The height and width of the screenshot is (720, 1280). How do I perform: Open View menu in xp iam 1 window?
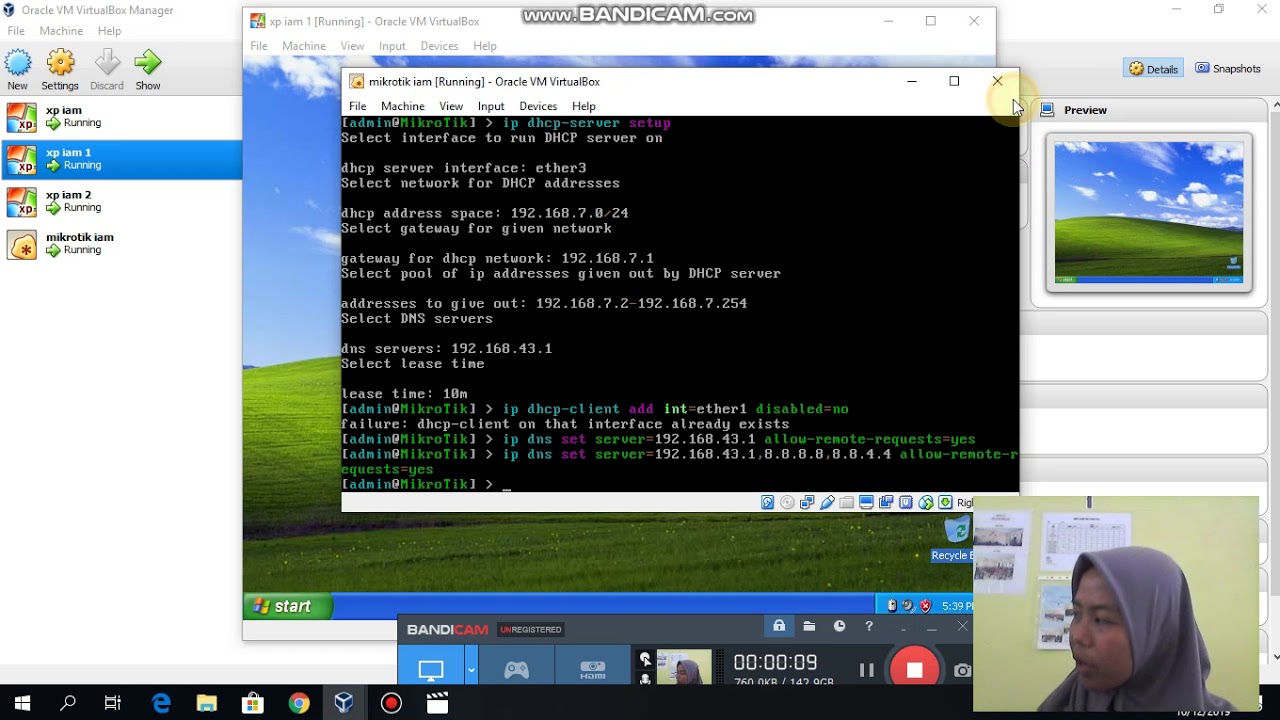coord(352,46)
